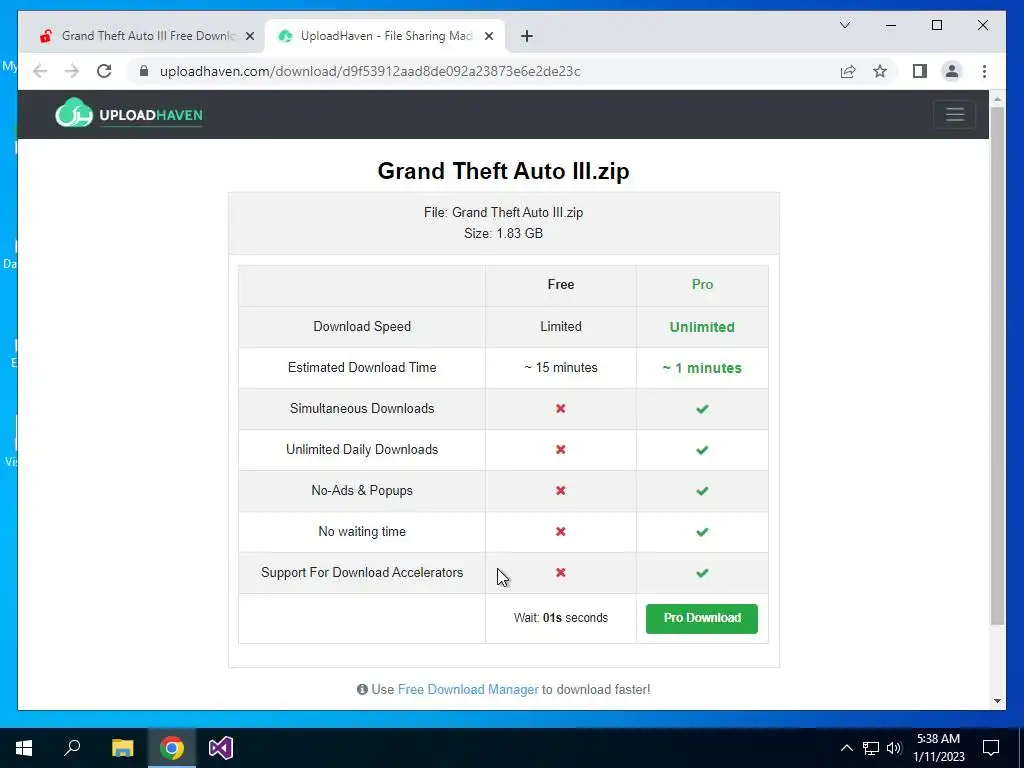Click the red X for No-Ads & Popups
The height and width of the screenshot is (768, 1024).
(560, 491)
